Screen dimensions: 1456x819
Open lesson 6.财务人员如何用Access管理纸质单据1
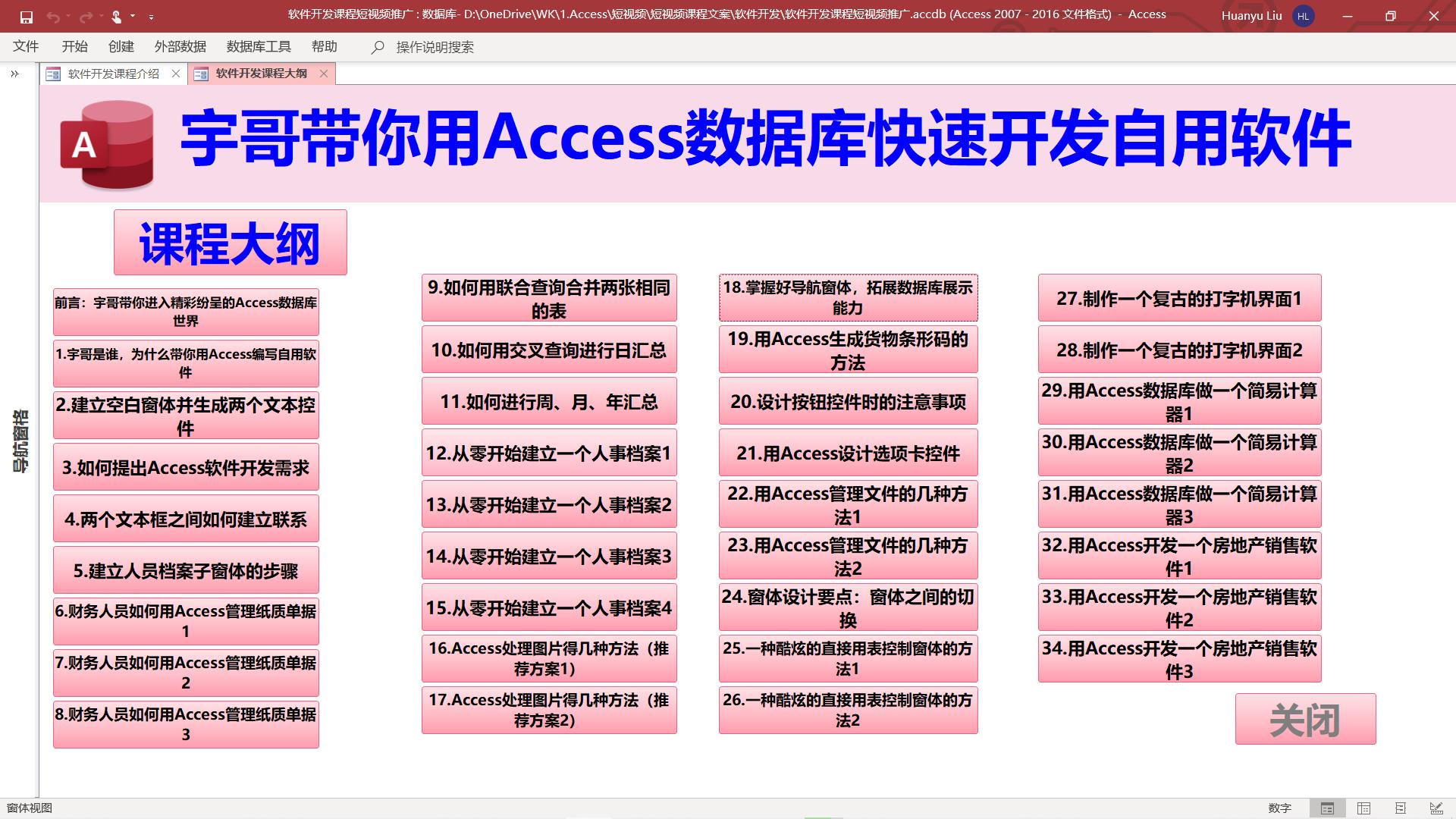click(x=186, y=621)
